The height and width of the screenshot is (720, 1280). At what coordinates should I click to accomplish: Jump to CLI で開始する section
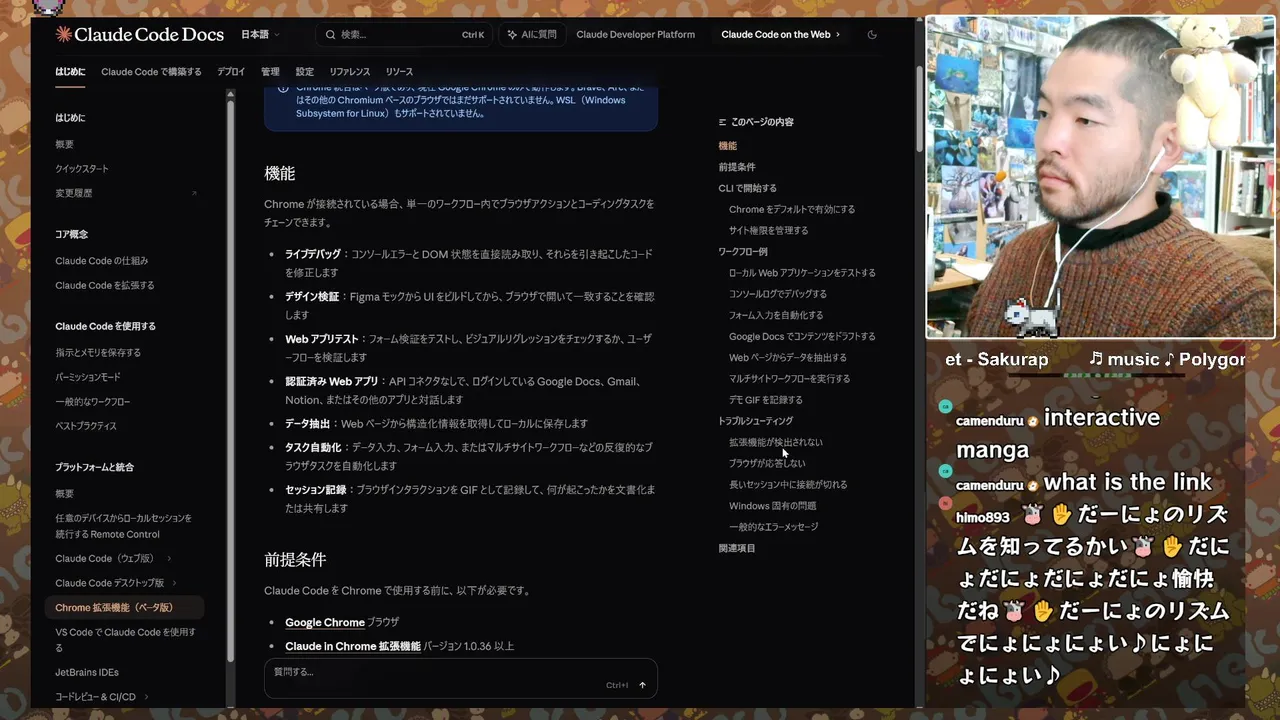(x=747, y=188)
